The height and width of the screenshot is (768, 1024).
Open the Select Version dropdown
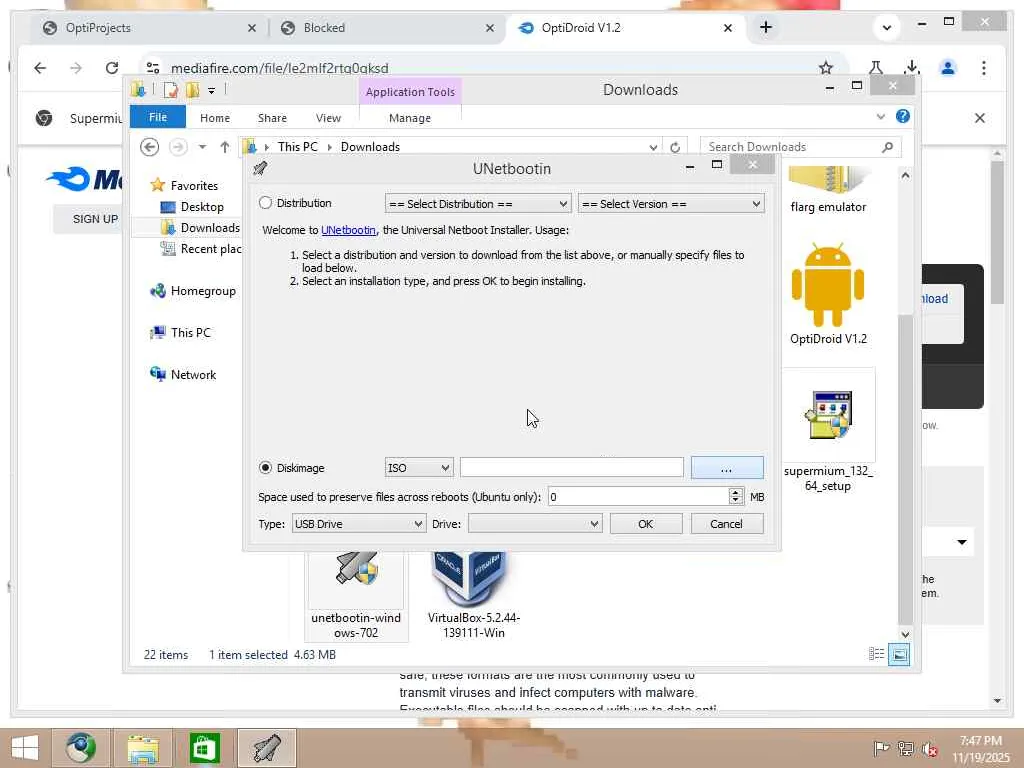[671, 204]
